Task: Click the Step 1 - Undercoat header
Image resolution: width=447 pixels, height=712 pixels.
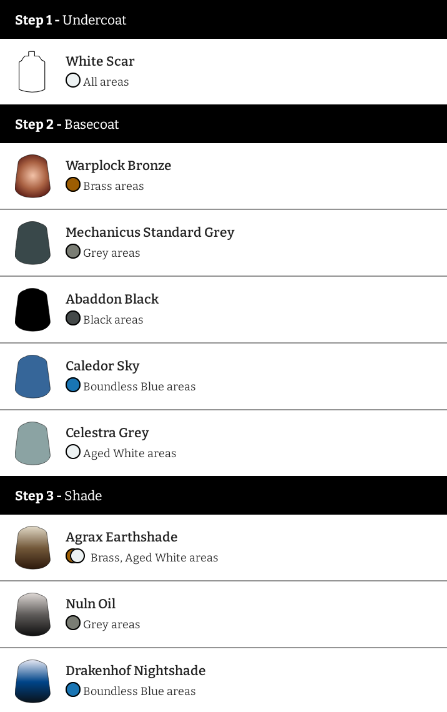Action: [224, 20]
